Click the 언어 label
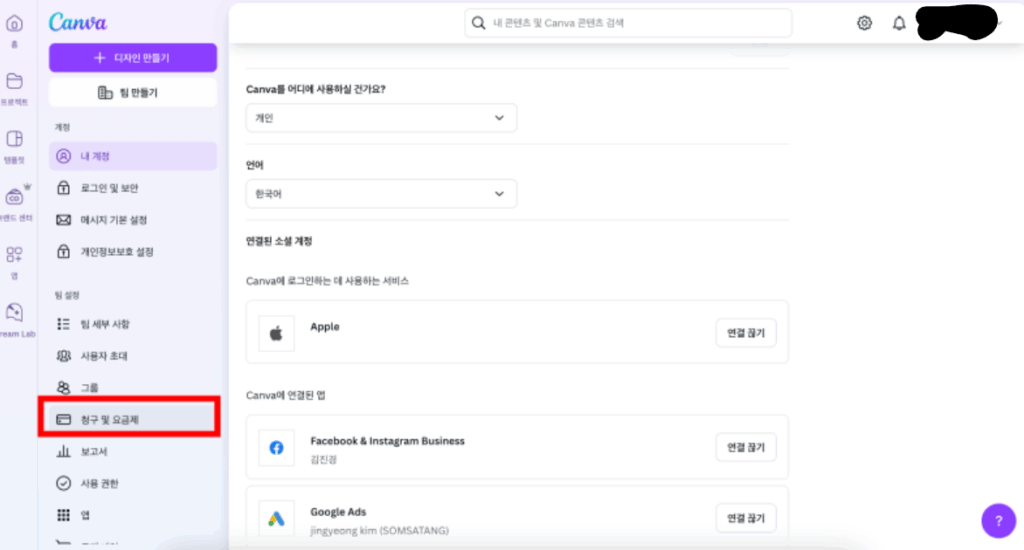The height and width of the screenshot is (550, 1024). click(255, 165)
